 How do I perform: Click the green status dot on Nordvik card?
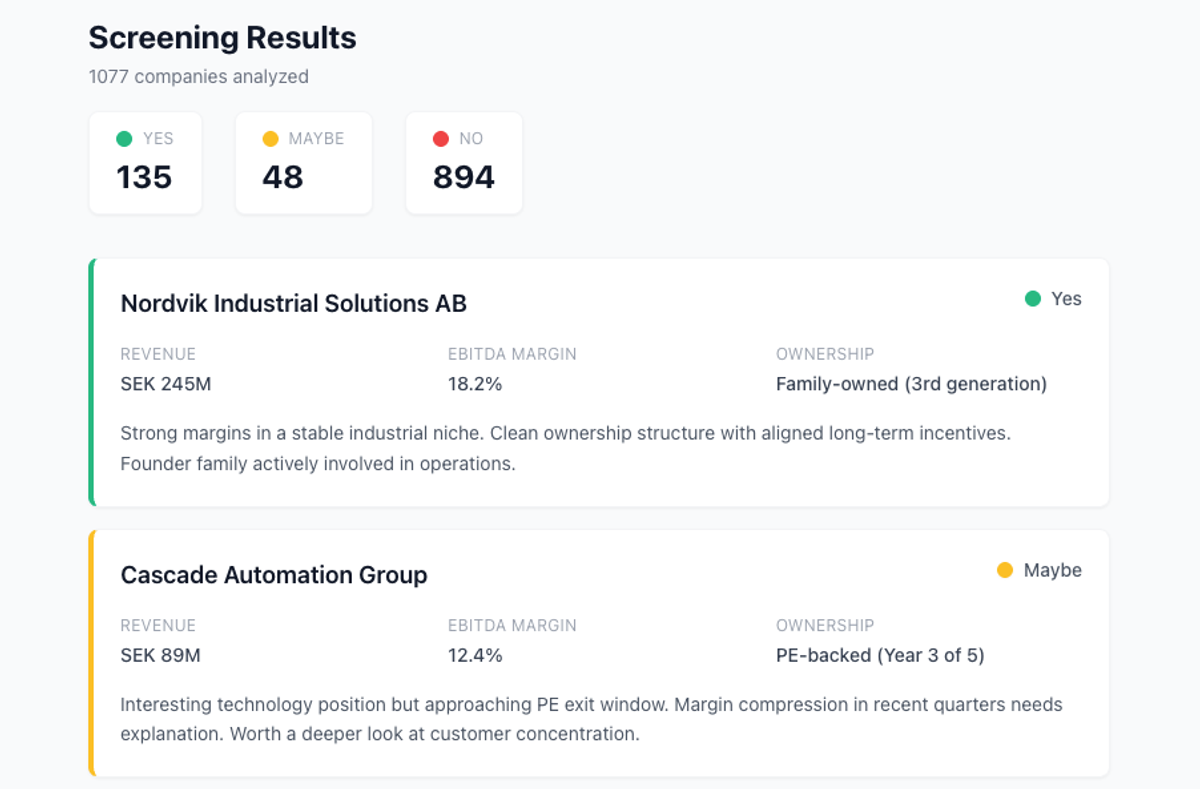tap(1031, 298)
